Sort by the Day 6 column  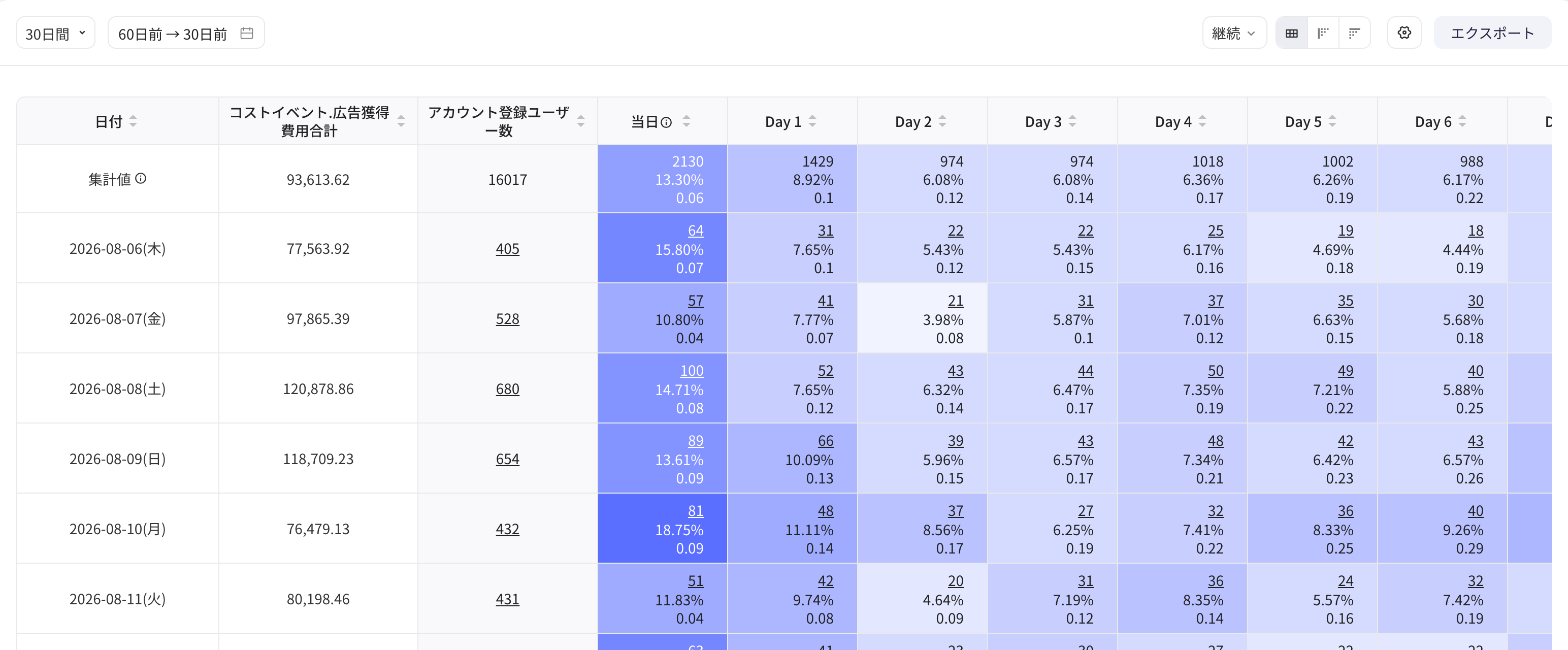click(1462, 122)
